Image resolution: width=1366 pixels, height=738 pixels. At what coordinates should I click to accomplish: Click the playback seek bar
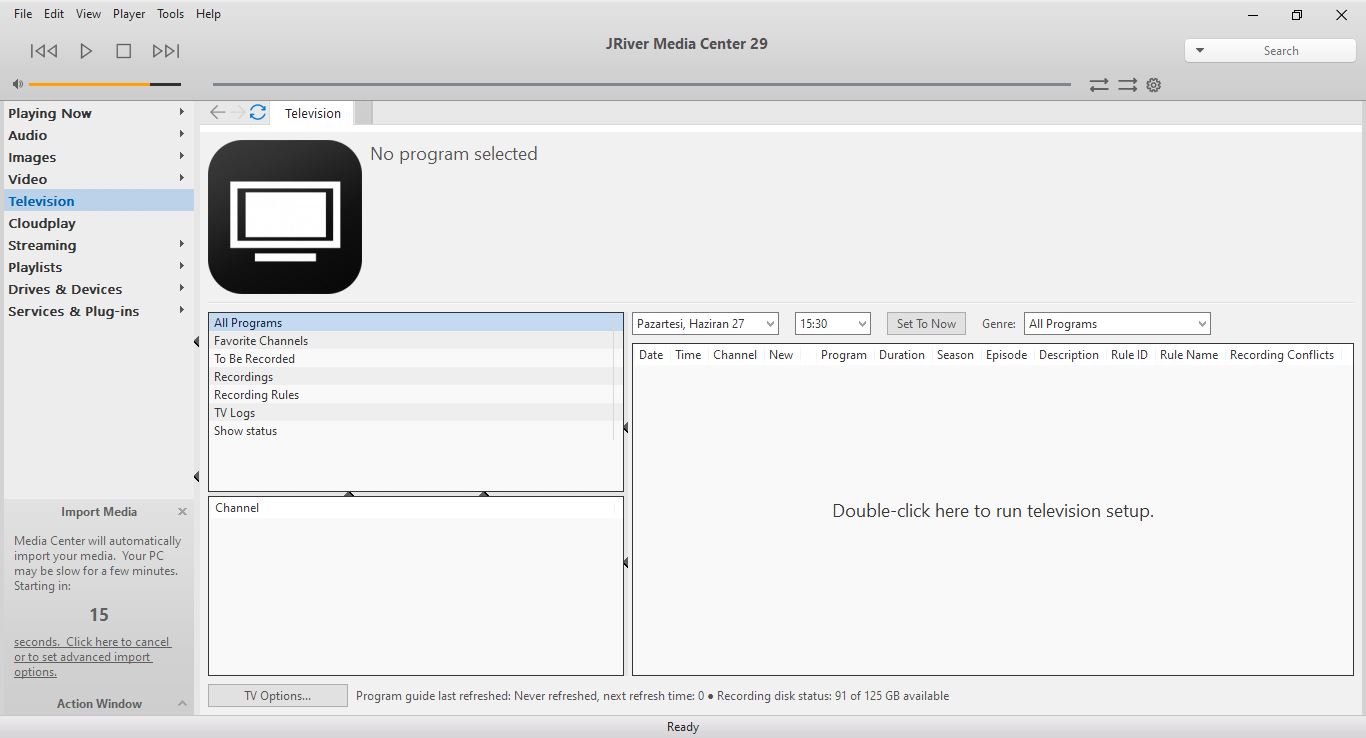pyautogui.click(x=641, y=85)
